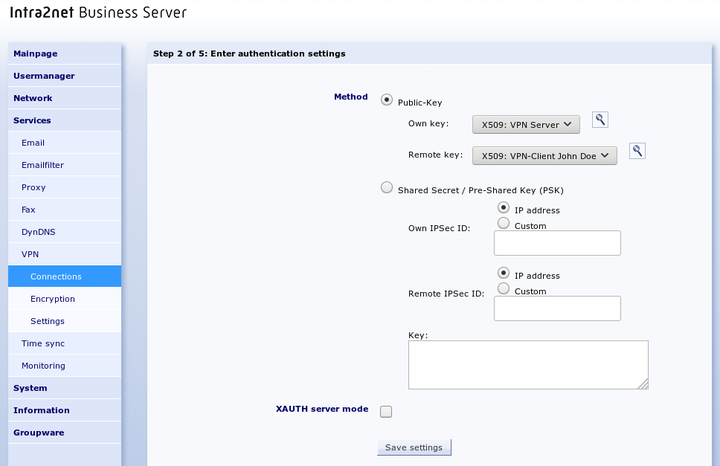Open the Services menu
Image resolution: width=720 pixels, height=466 pixels.
pos(65,120)
